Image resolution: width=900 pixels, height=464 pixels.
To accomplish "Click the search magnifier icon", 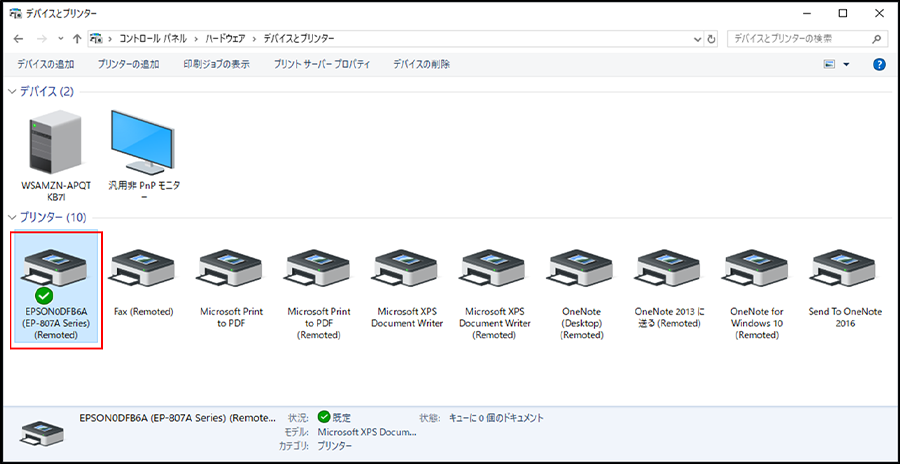I will 876,39.
